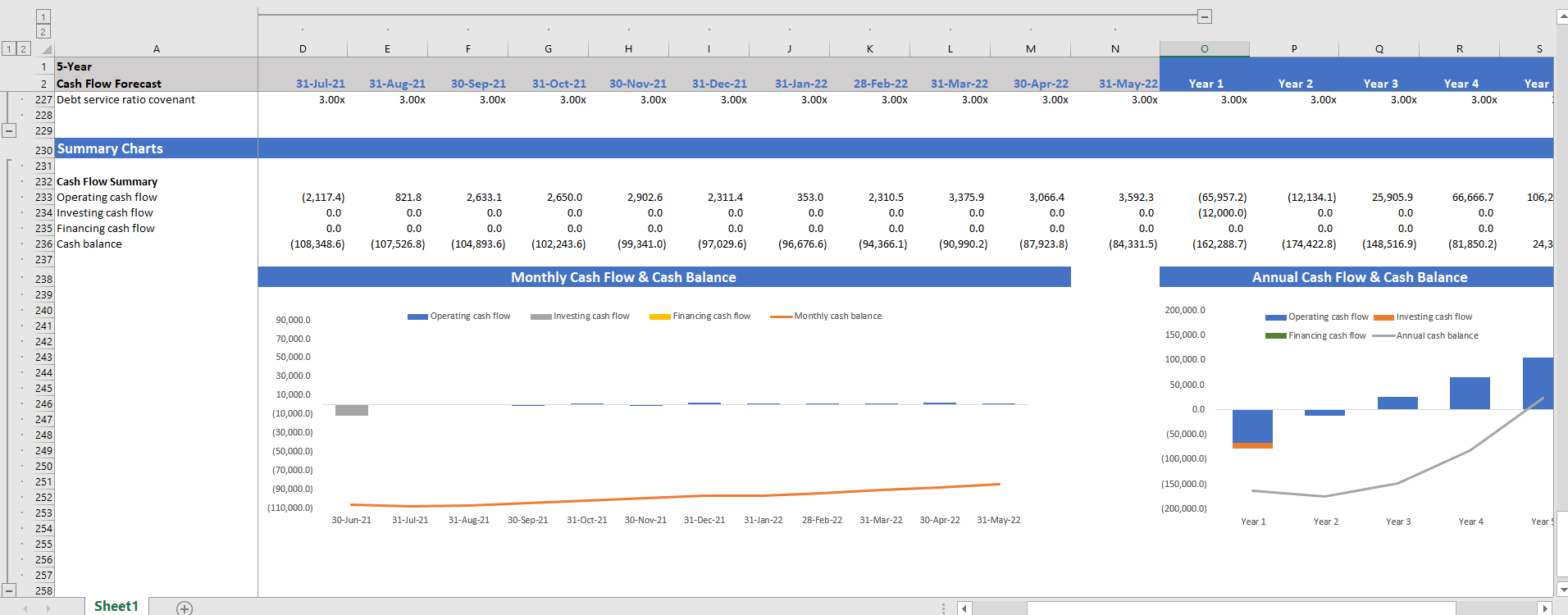Click the Year 1 orange investing bar segment
The width and height of the screenshot is (1568, 615).
tap(1252, 445)
